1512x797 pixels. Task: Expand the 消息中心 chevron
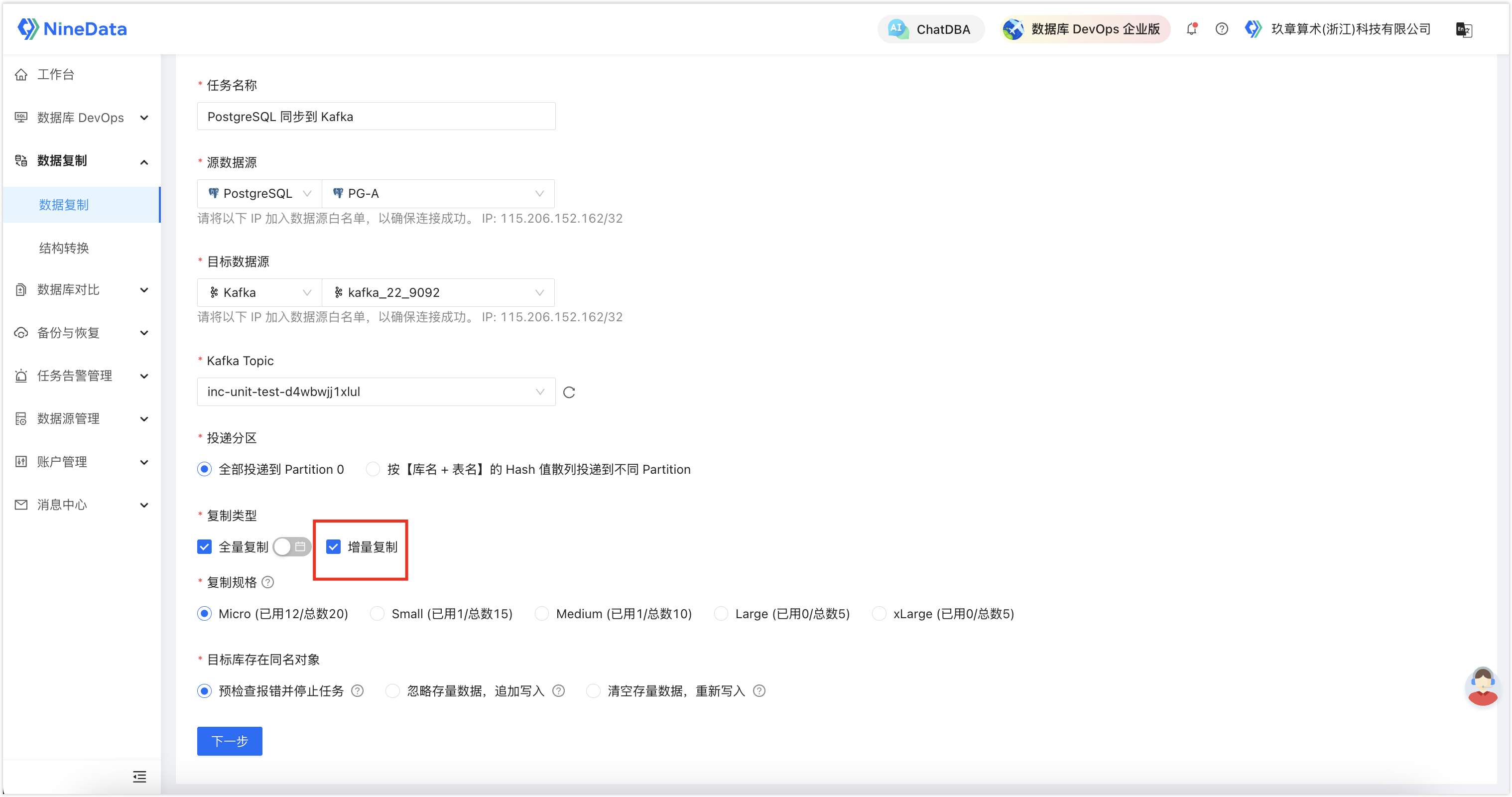tap(144, 505)
